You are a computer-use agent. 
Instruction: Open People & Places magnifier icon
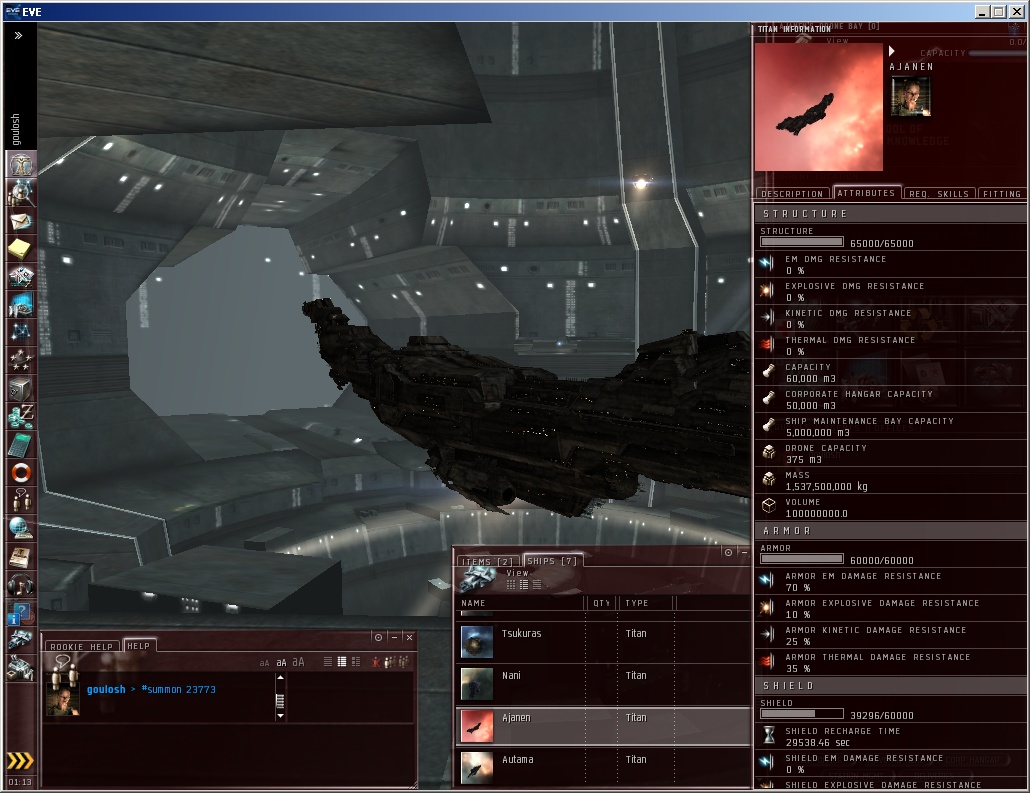(20, 193)
